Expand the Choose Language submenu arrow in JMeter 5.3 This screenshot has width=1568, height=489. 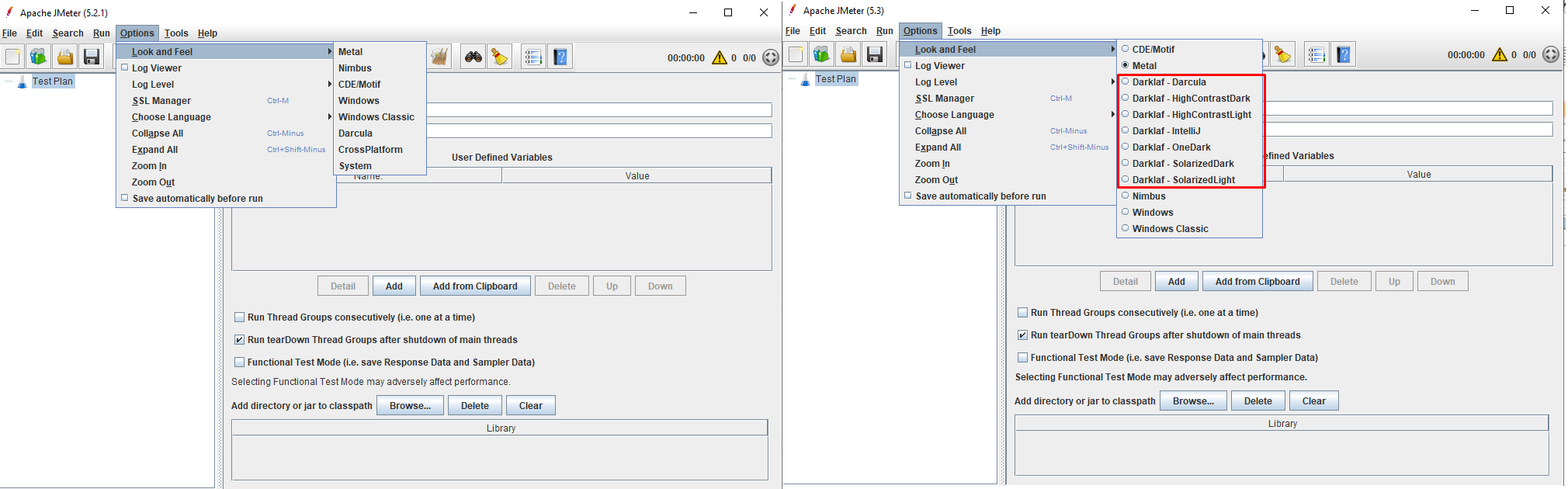pos(1113,114)
